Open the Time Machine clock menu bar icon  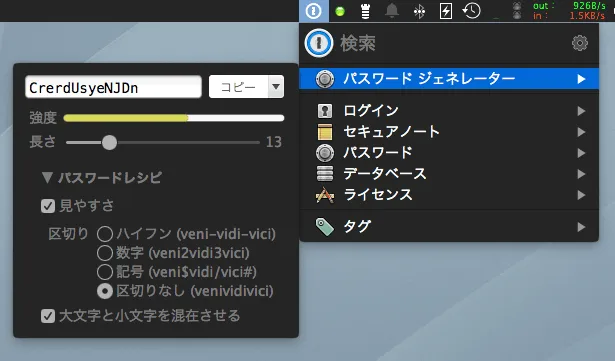coord(471,11)
